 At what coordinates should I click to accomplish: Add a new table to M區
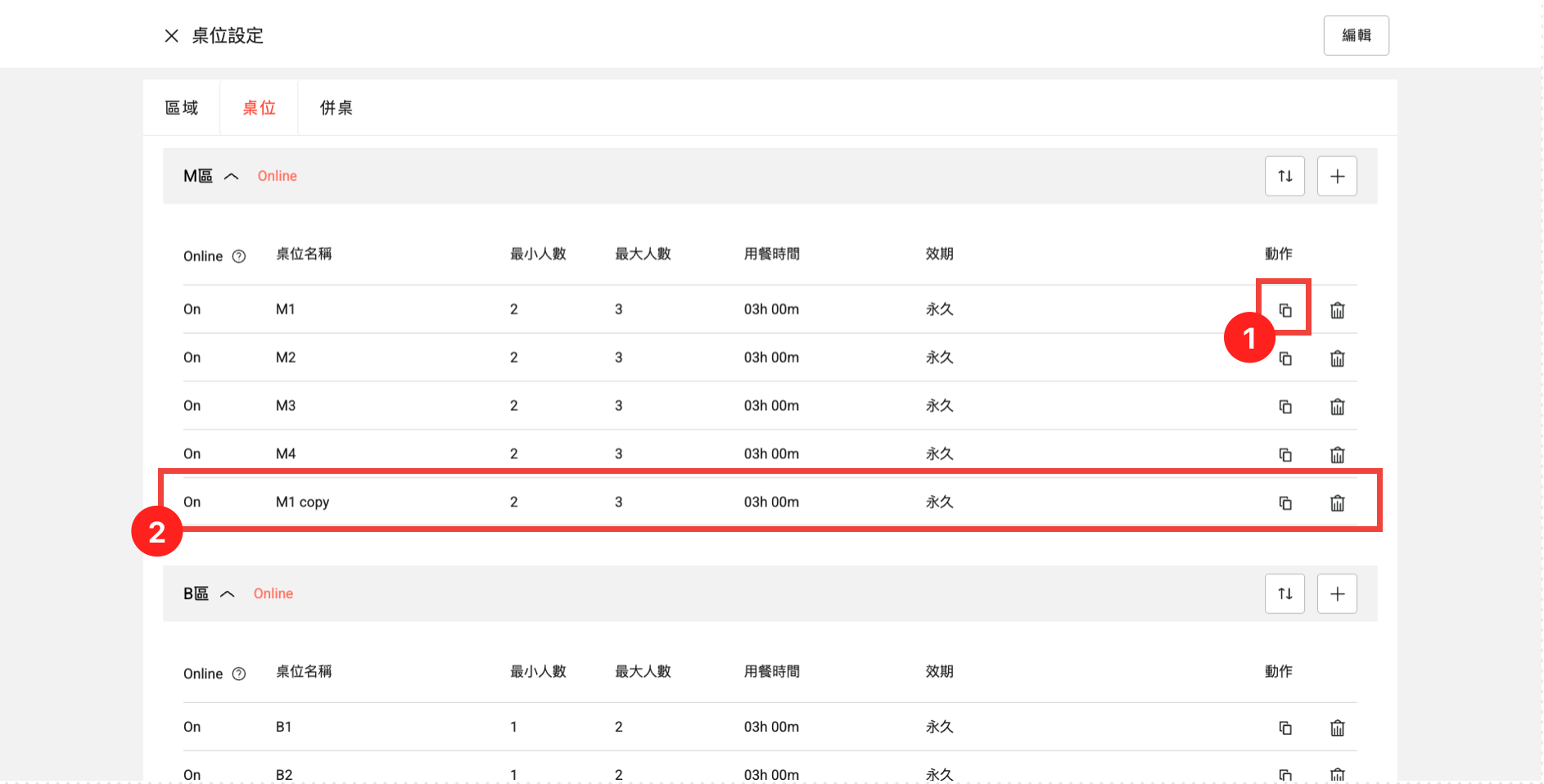click(1336, 176)
